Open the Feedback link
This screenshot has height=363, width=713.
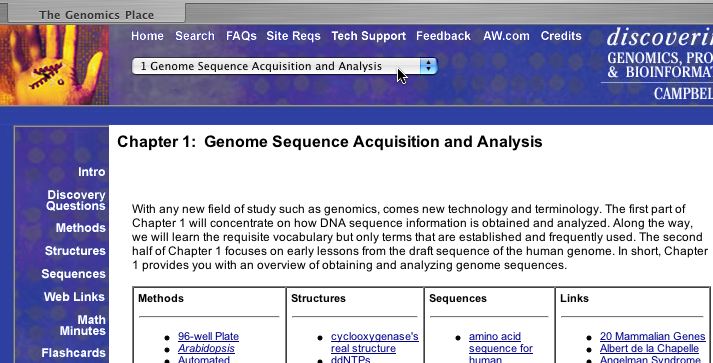point(443,36)
